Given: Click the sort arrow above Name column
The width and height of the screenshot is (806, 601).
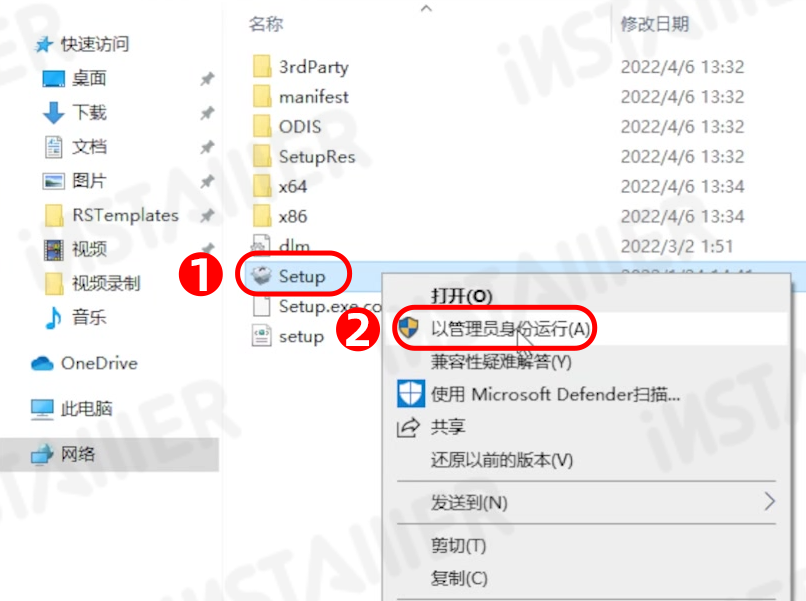Looking at the screenshot, I should click(426, 8).
